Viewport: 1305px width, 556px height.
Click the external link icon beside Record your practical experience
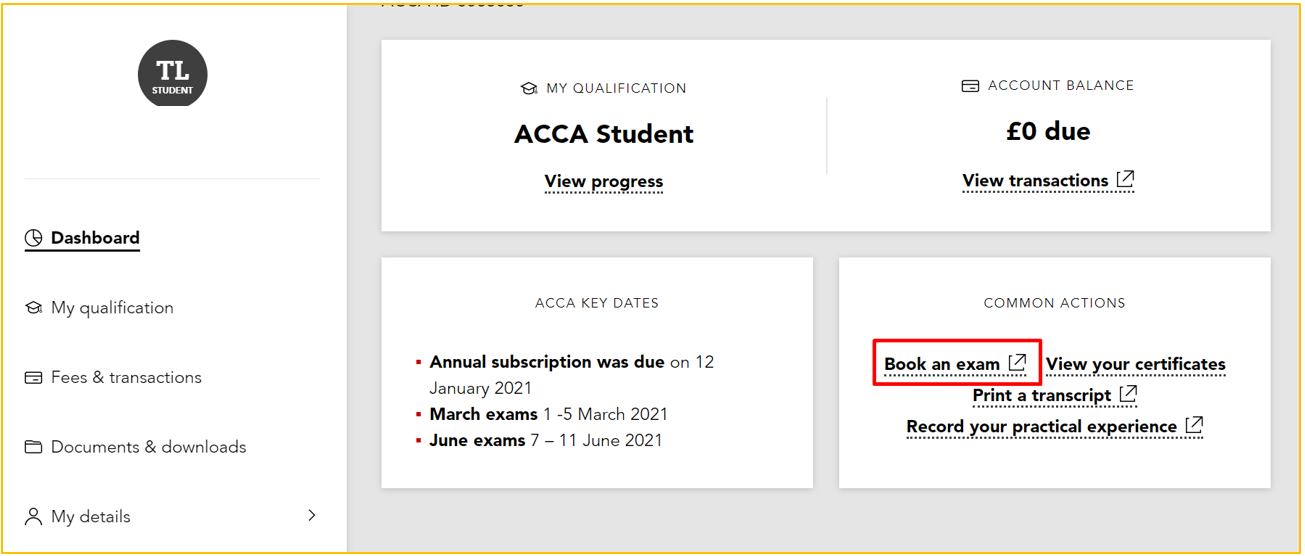point(1194,425)
